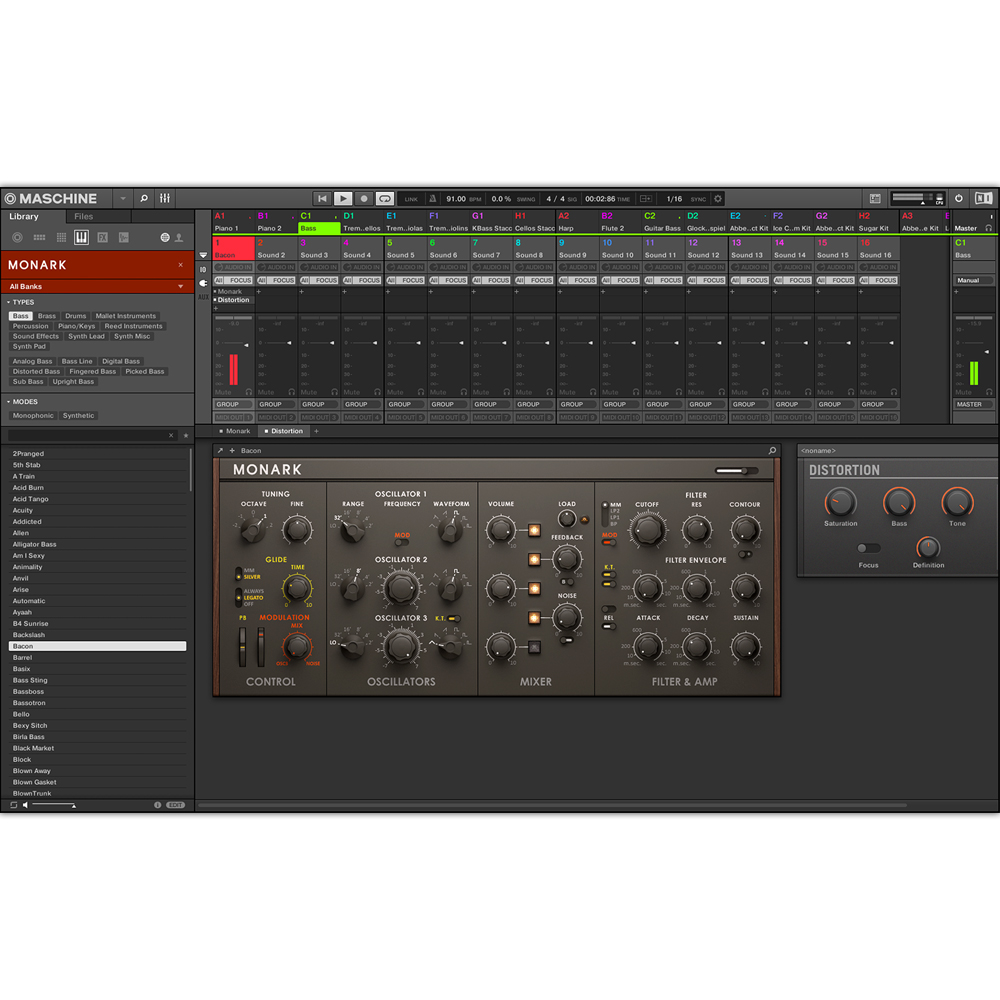Click the restart (skip to start) transport button

click(x=322, y=198)
